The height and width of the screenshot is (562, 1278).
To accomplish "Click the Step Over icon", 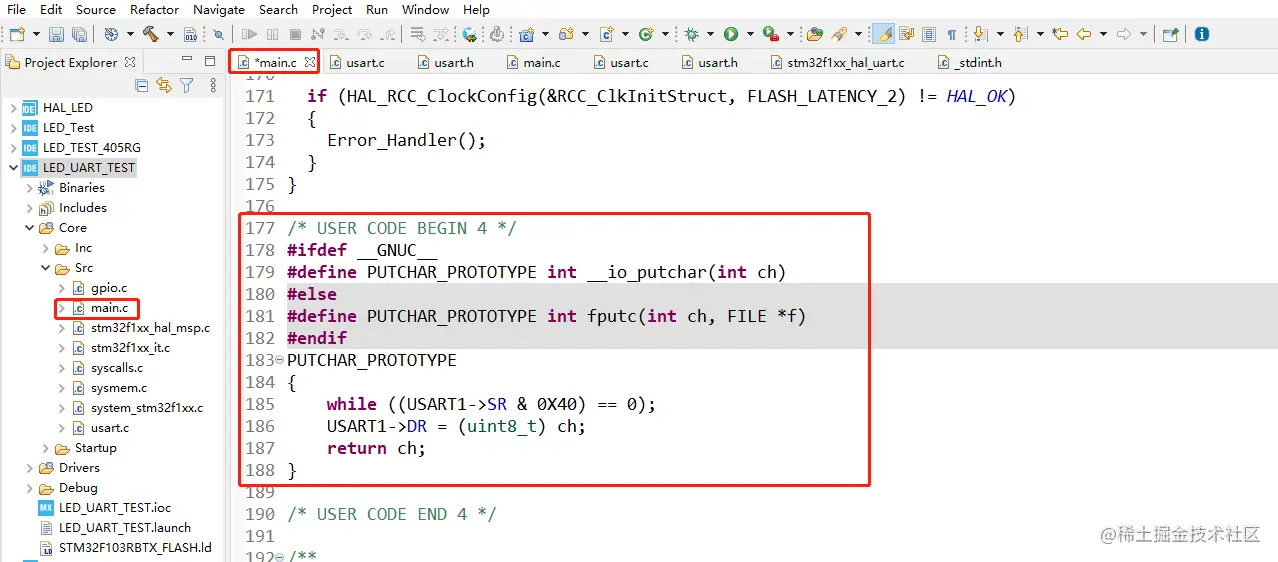I will tap(364, 34).
